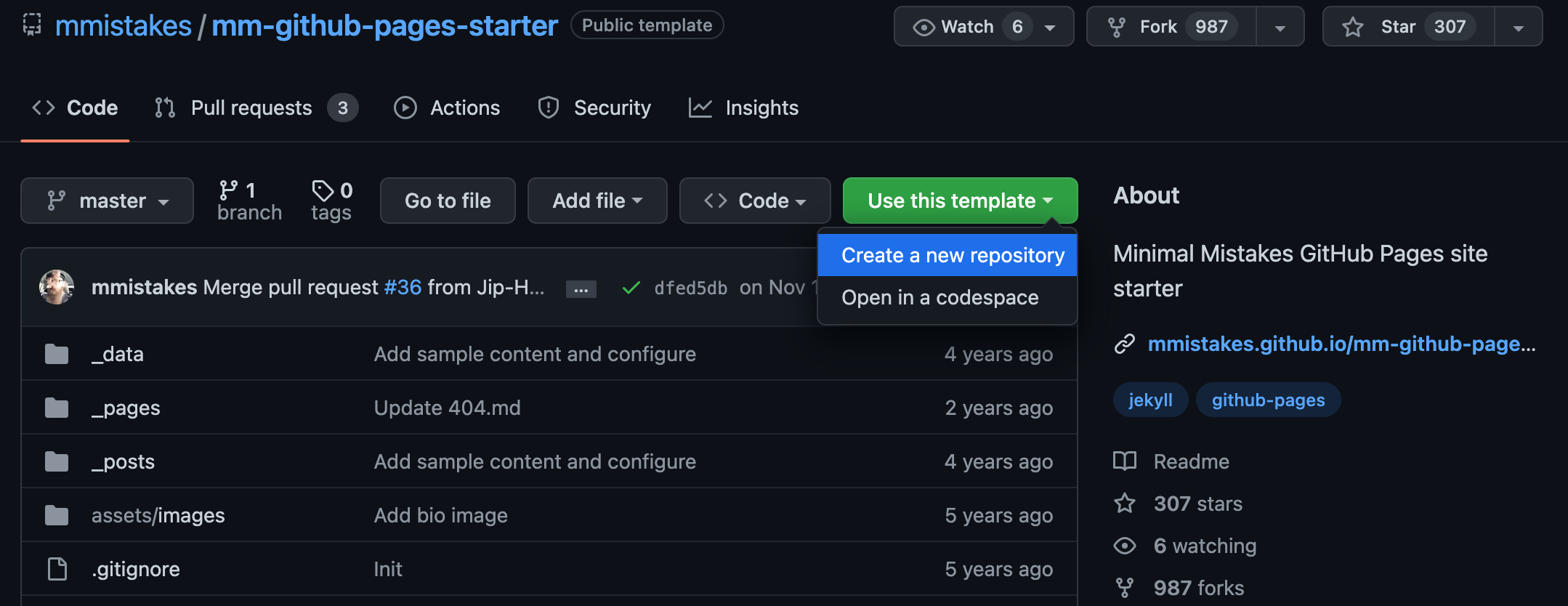The width and height of the screenshot is (1568, 606).
Task: Click the commit author avatar thumbnail
Action: (57, 287)
